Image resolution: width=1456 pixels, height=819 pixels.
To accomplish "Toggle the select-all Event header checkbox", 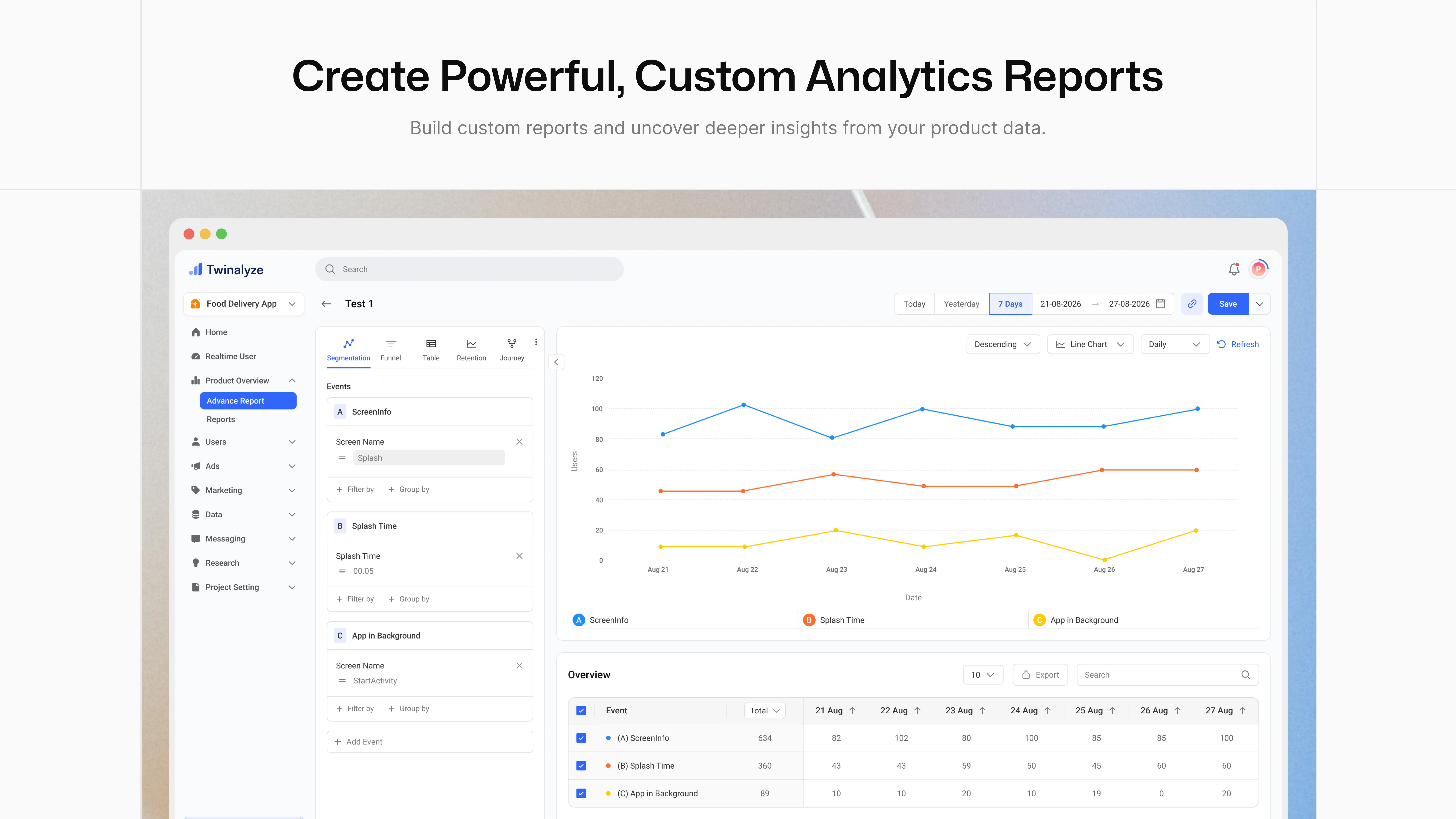I will point(581,711).
